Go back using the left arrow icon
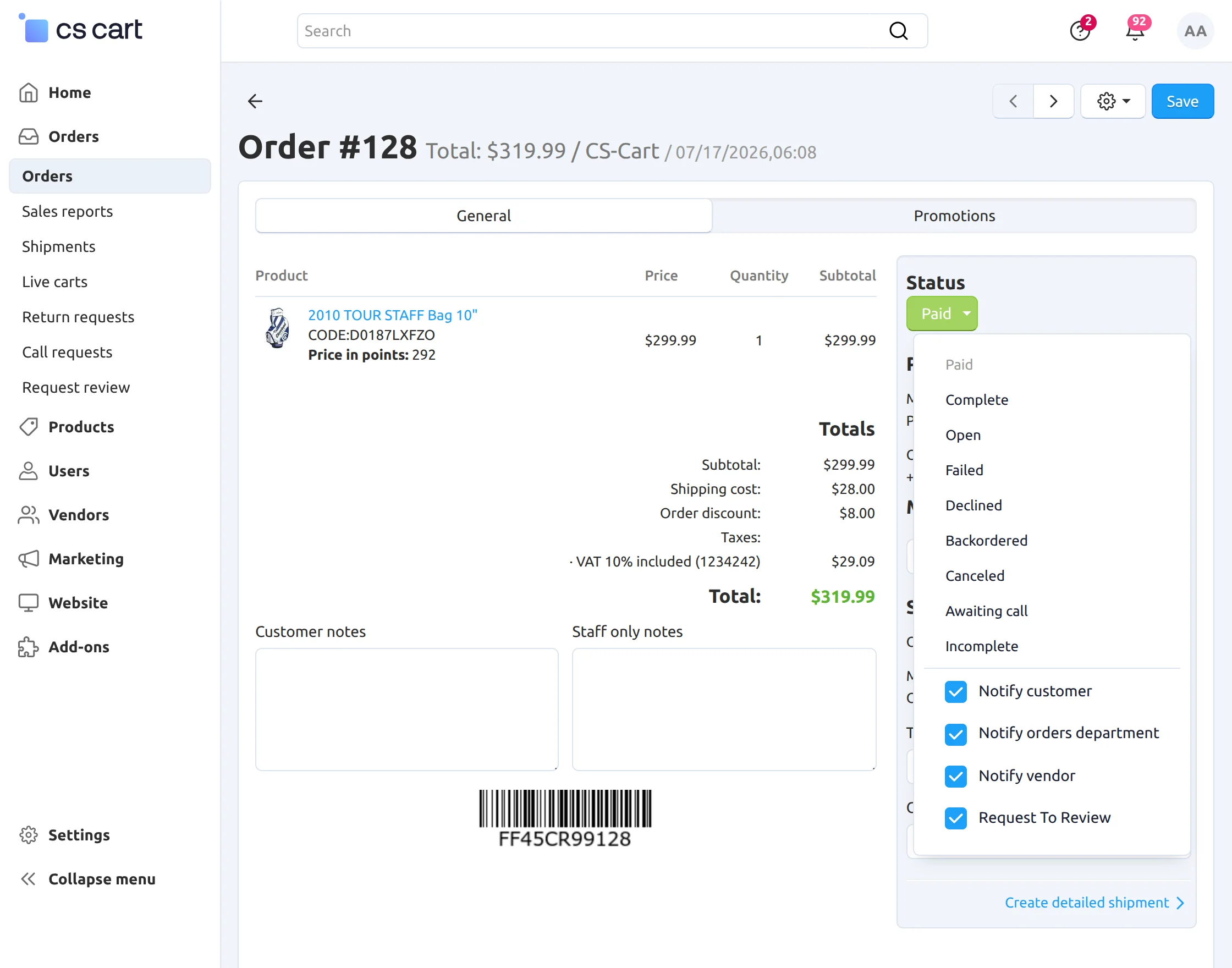Image resolution: width=1232 pixels, height=968 pixels. 255,101
